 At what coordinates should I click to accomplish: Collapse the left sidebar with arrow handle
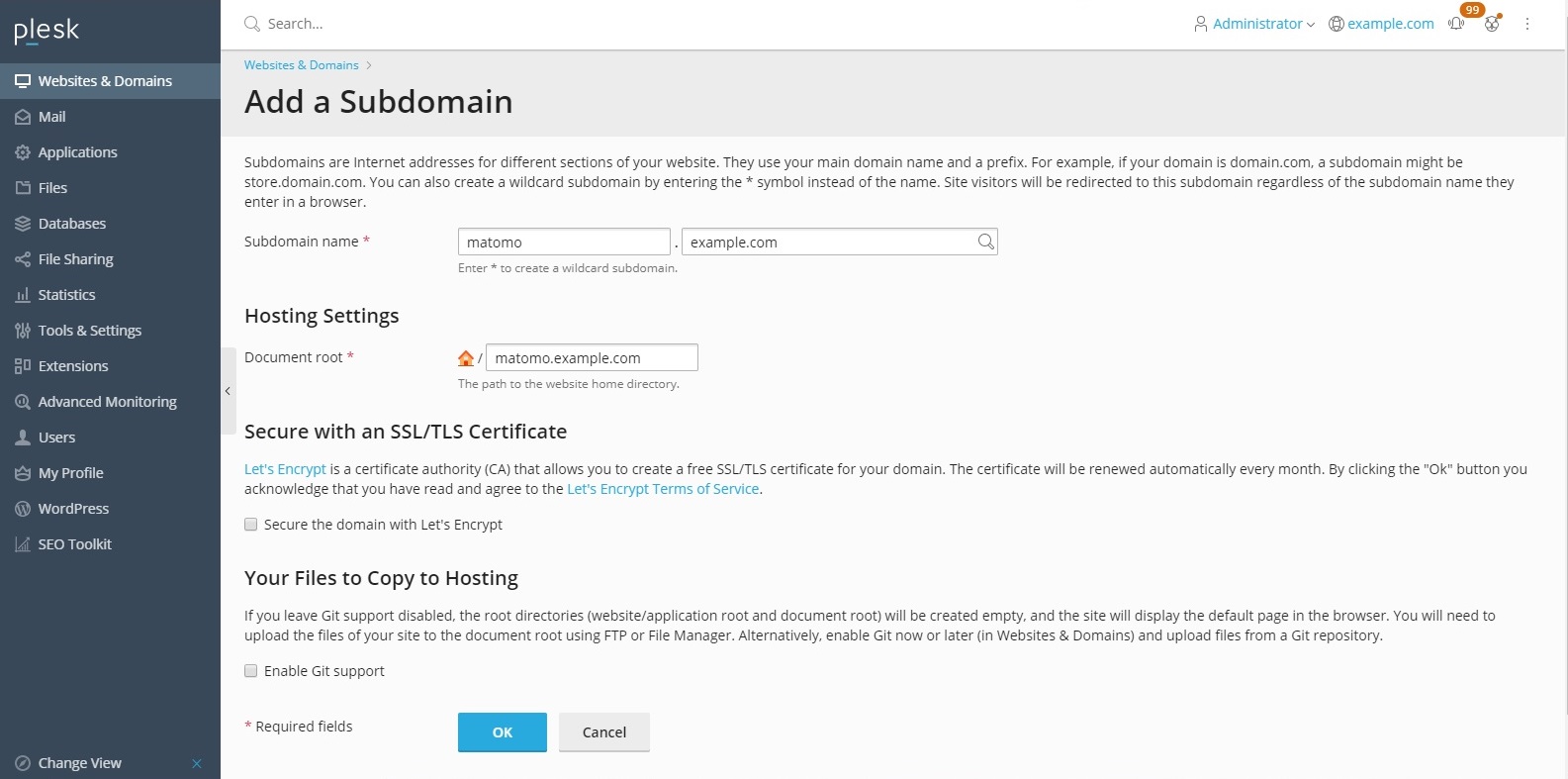[x=228, y=391]
